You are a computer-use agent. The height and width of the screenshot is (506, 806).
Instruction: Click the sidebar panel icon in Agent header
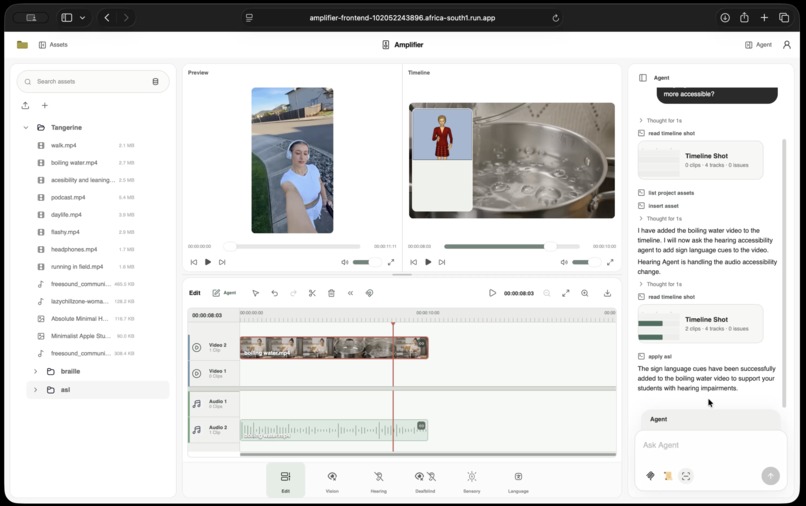[x=643, y=78]
